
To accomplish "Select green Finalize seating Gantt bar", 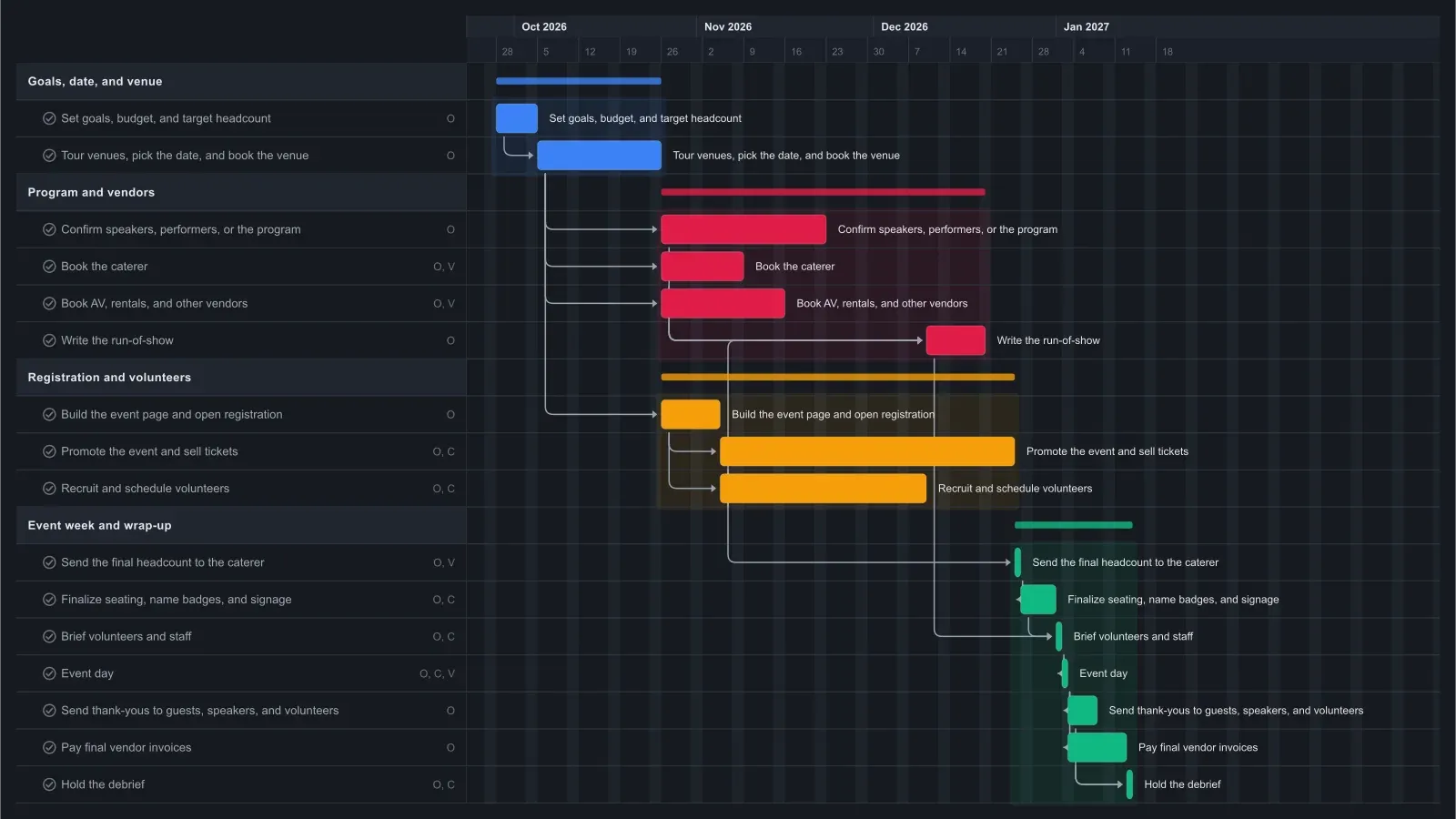I will pyautogui.click(x=1038, y=600).
